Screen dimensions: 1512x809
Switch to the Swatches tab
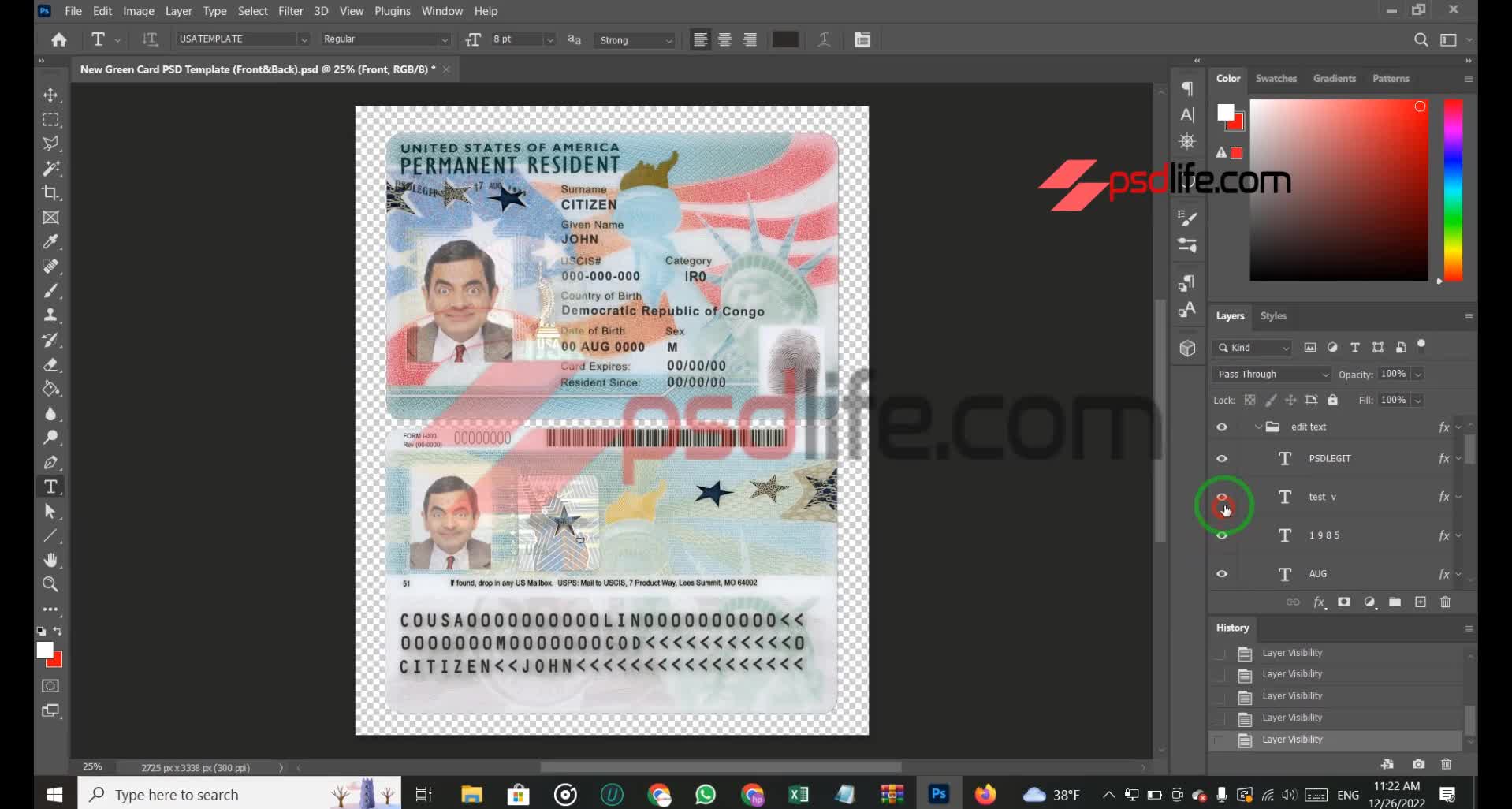click(x=1276, y=79)
